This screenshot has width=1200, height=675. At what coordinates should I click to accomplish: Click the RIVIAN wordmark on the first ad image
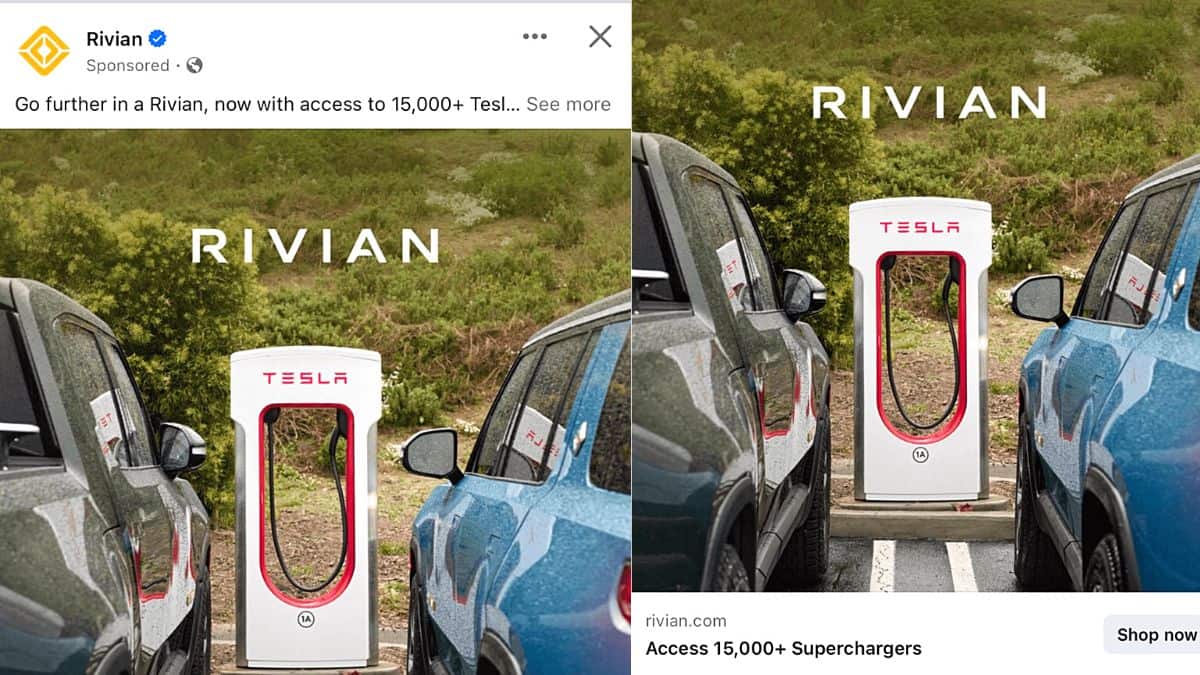[x=315, y=246]
